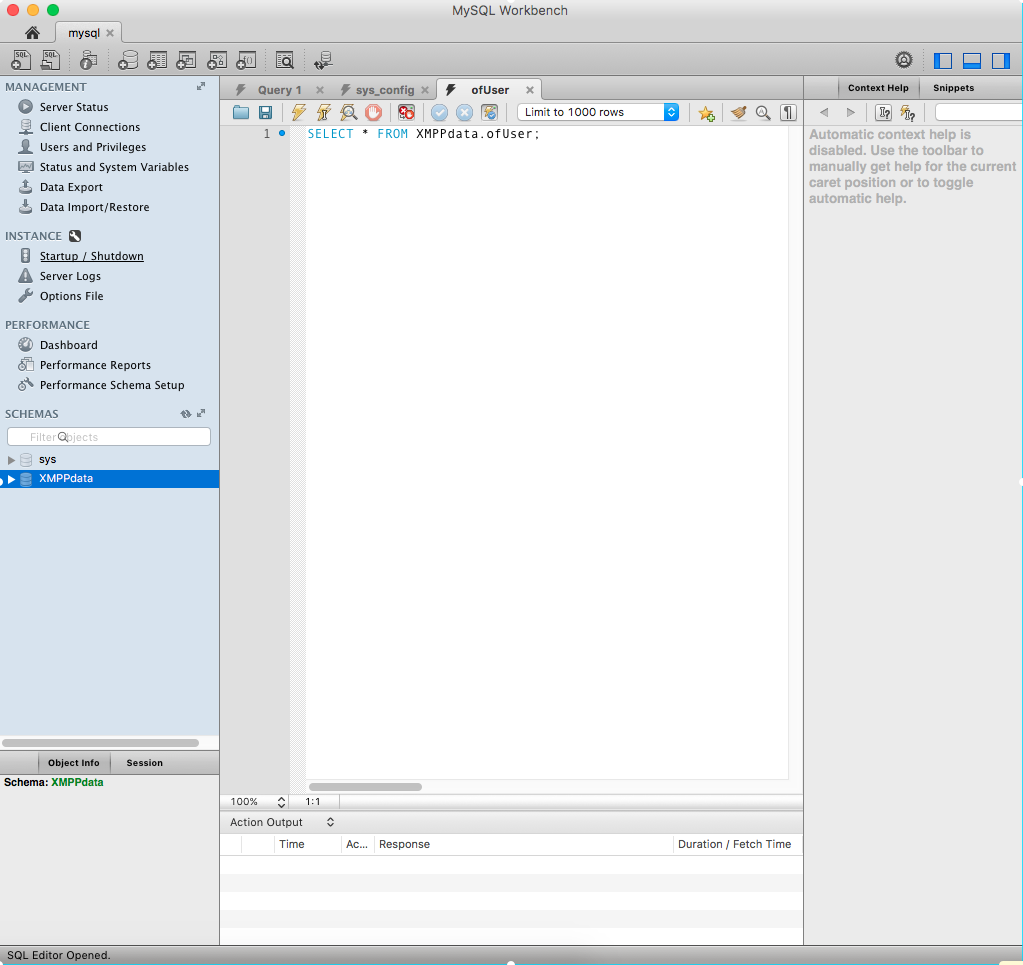Expand the sys schema tree
This screenshot has height=965, width=1023.
click(x=11, y=460)
